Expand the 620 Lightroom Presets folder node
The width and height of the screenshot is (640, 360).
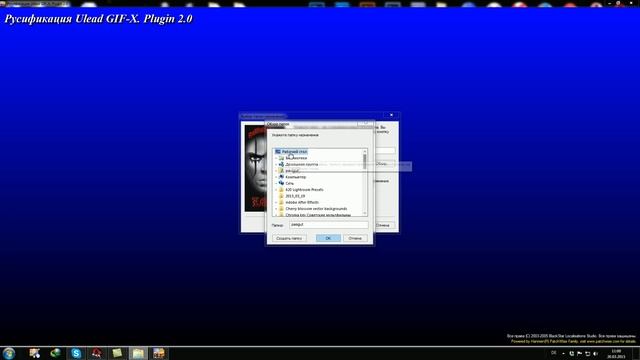tap(276, 189)
